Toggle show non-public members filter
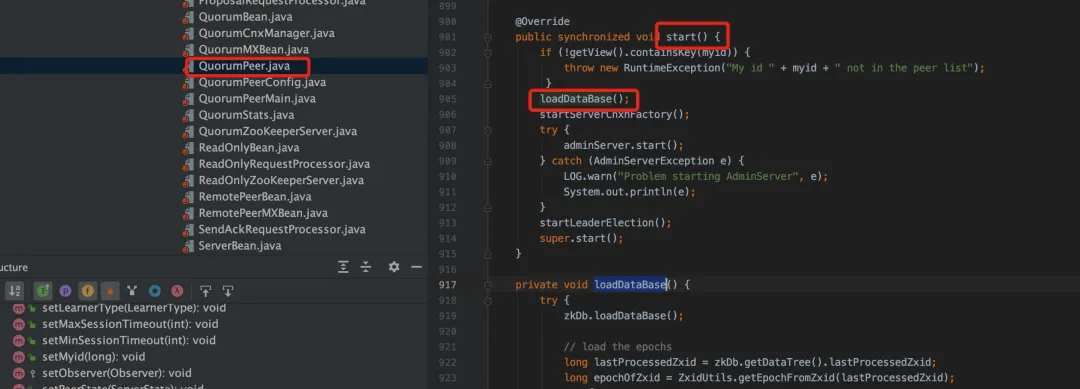 pos(109,291)
